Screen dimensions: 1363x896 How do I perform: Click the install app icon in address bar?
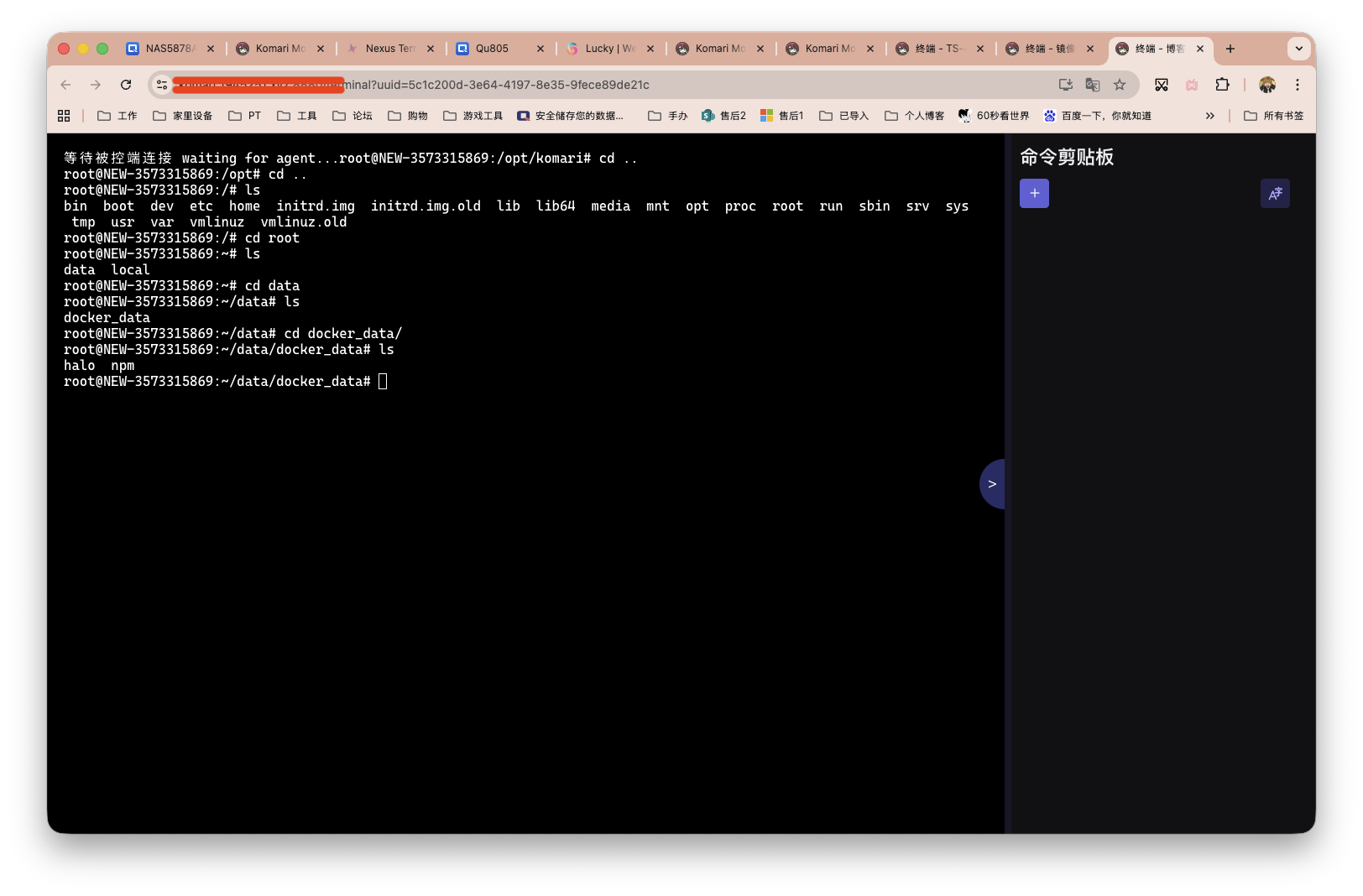(1065, 85)
